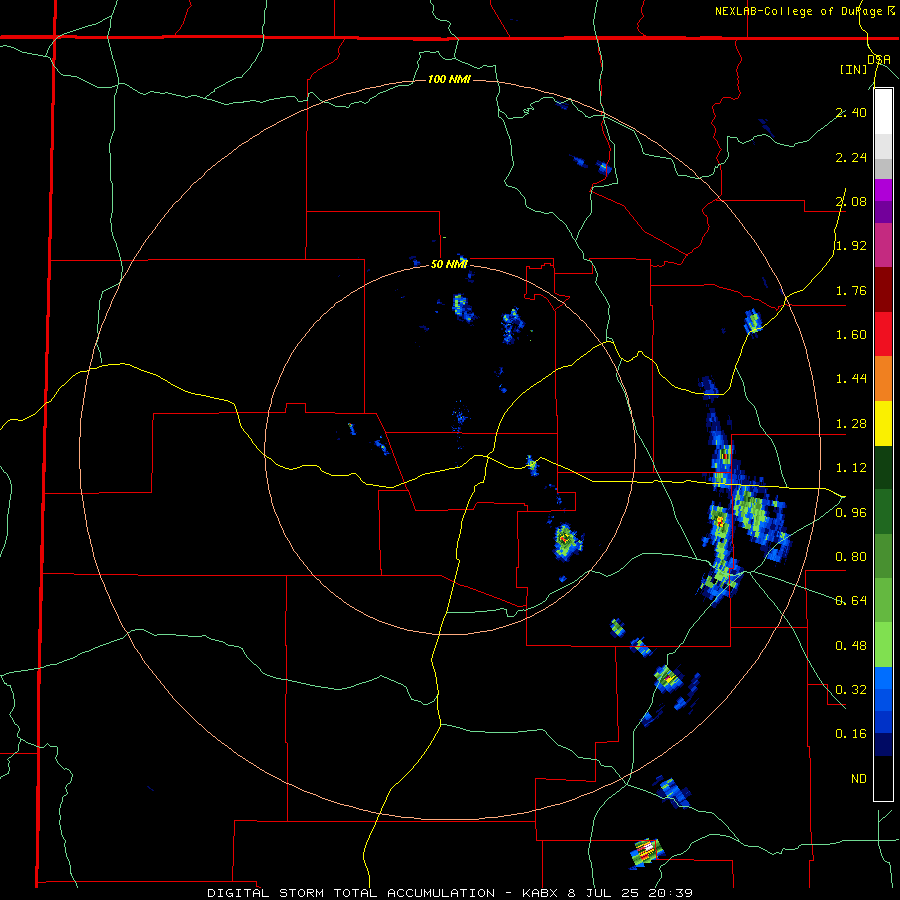Select the yellow legend color swatch
This screenshot has height=900, width=900.
883,424
